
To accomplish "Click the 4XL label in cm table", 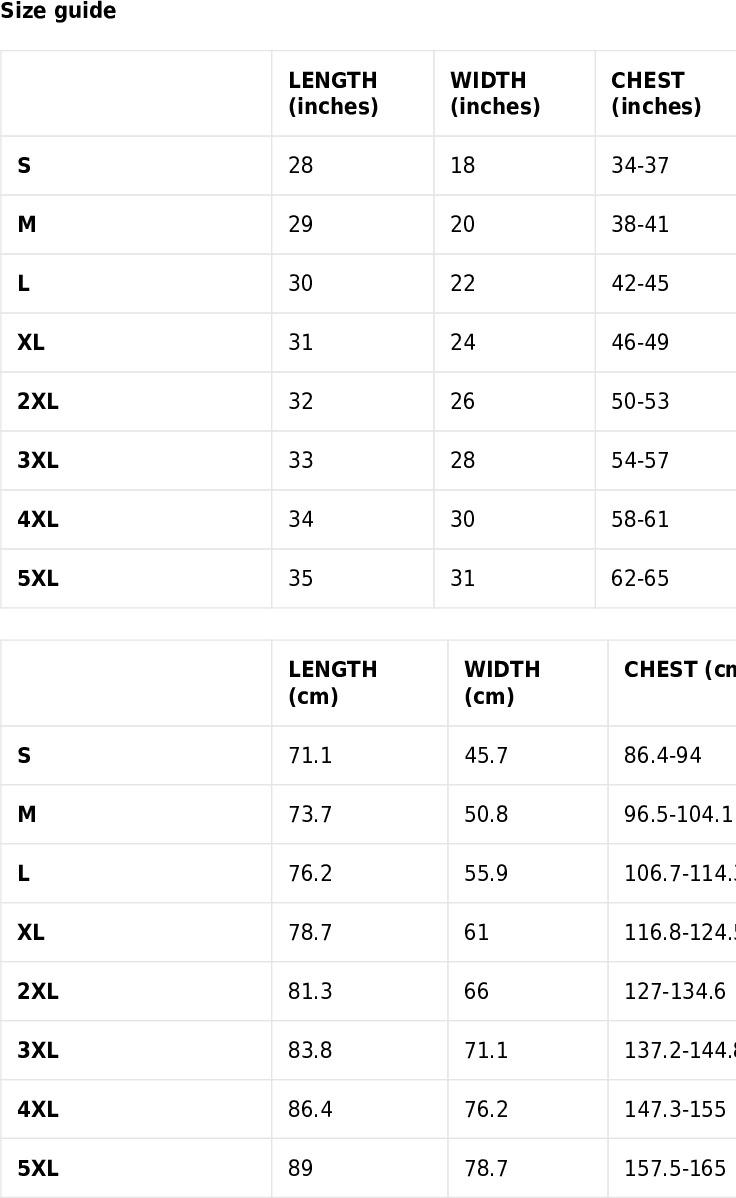I will click(x=37, y=1109).
